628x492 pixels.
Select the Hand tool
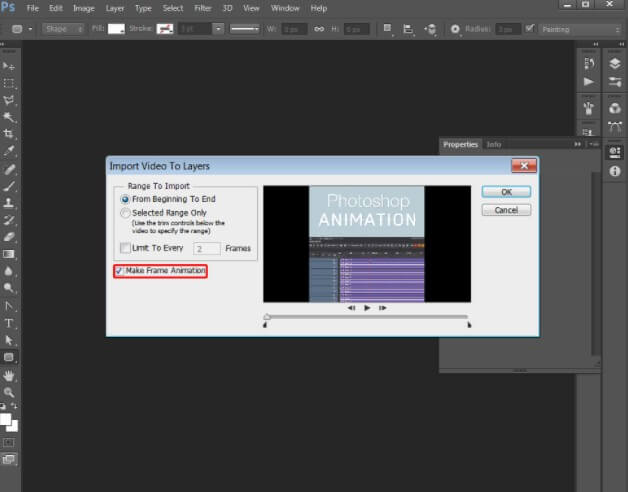pos(9,375)
